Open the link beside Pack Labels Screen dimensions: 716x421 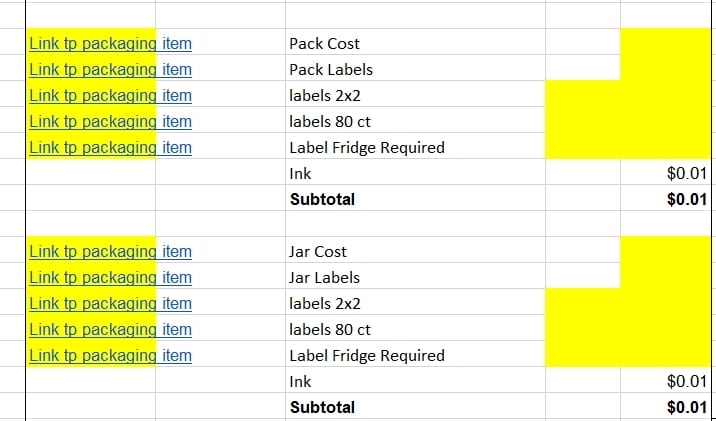pos(111,70)
